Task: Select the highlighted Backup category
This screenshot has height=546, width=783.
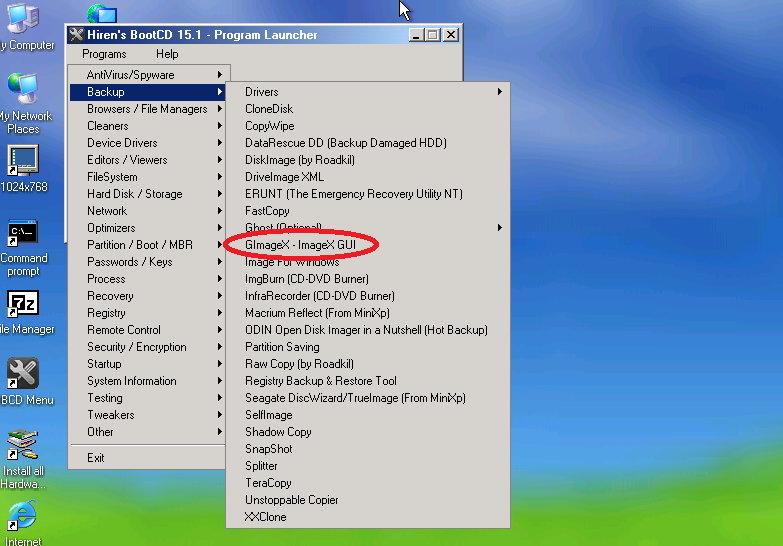Action: click(x=148, y=92)
